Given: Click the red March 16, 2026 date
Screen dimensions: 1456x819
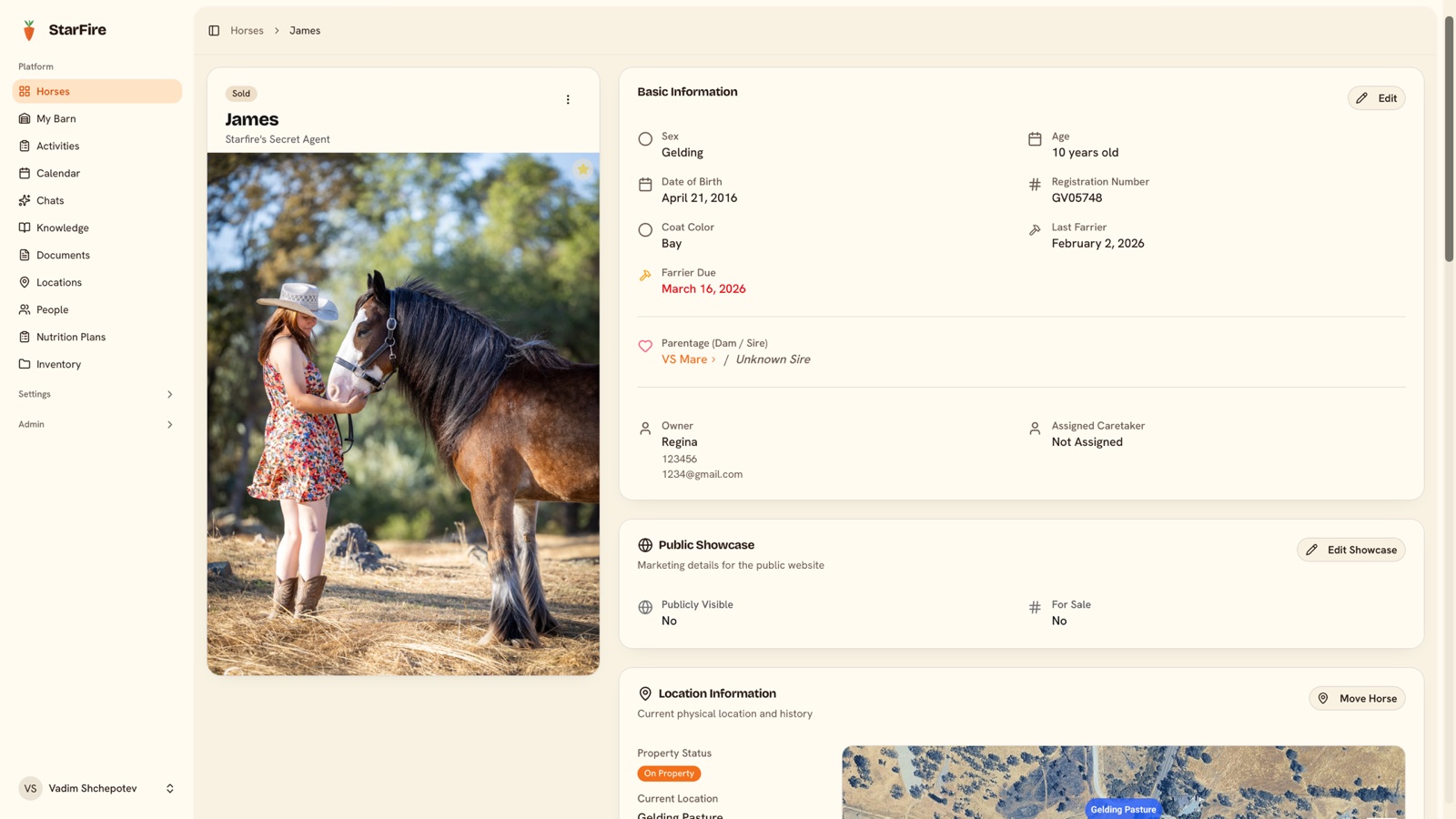Looking at the screenshot, I should click(x=703, y=288).
